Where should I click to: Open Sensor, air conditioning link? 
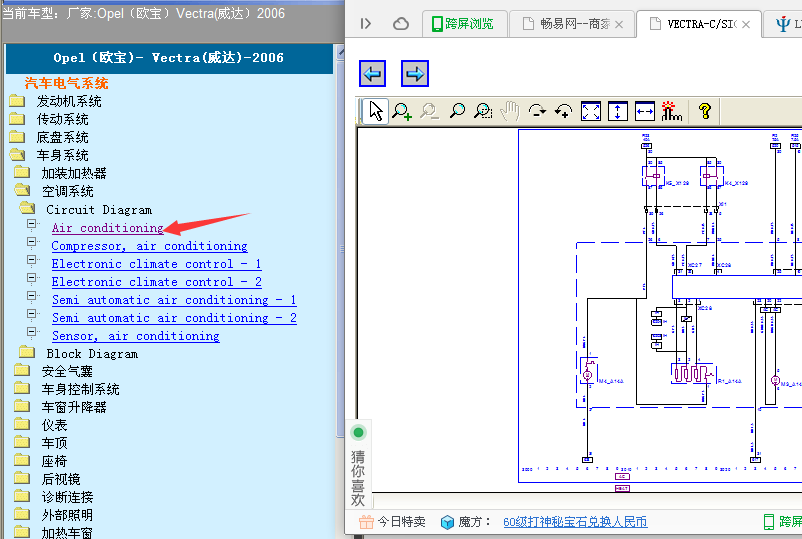[136, 336]
